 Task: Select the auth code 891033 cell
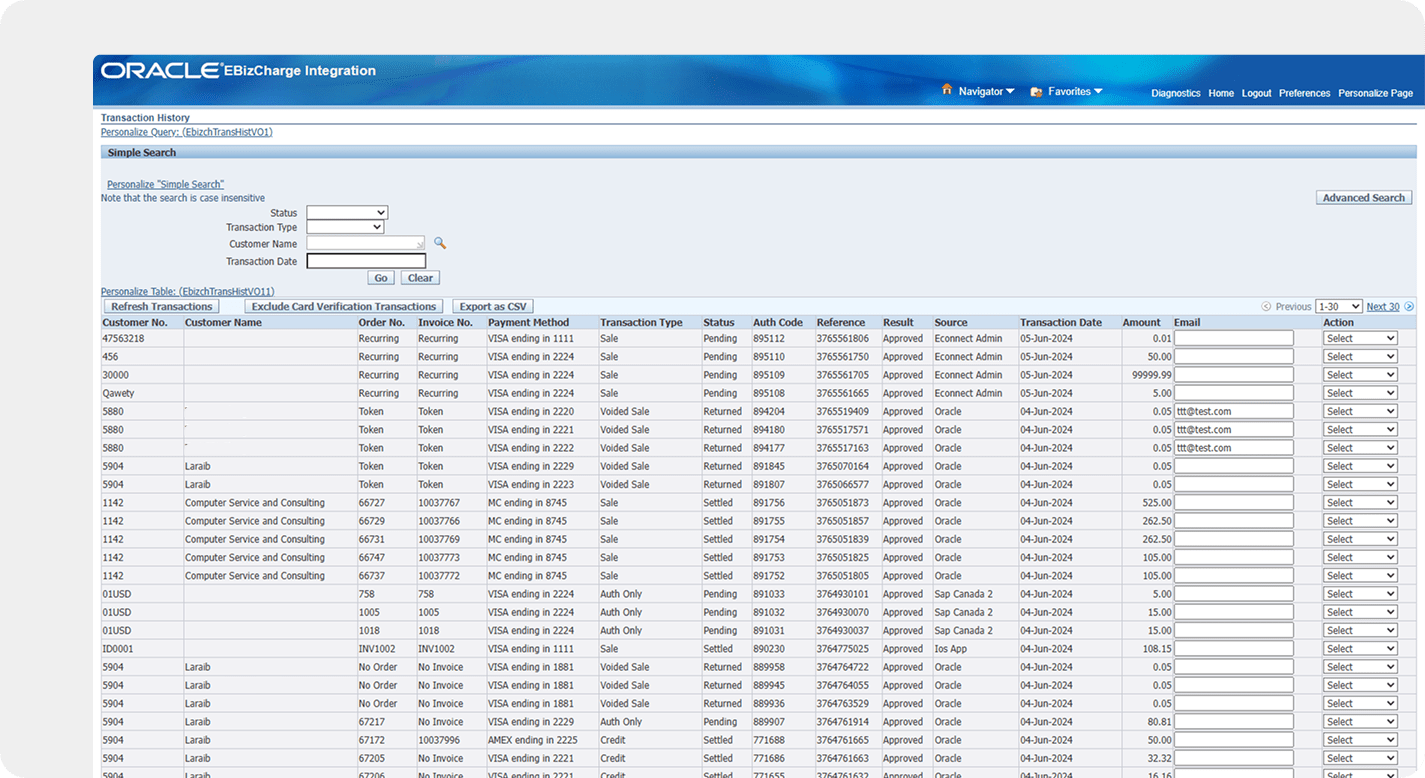769,594
